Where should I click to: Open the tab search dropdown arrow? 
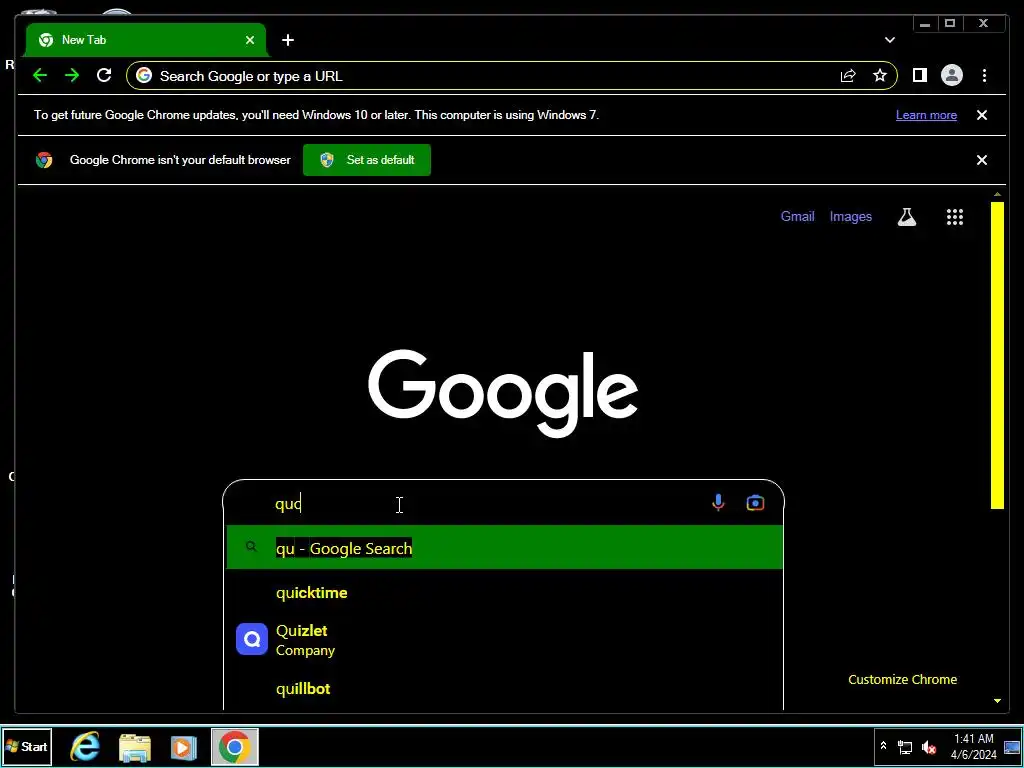coord(889,40)
